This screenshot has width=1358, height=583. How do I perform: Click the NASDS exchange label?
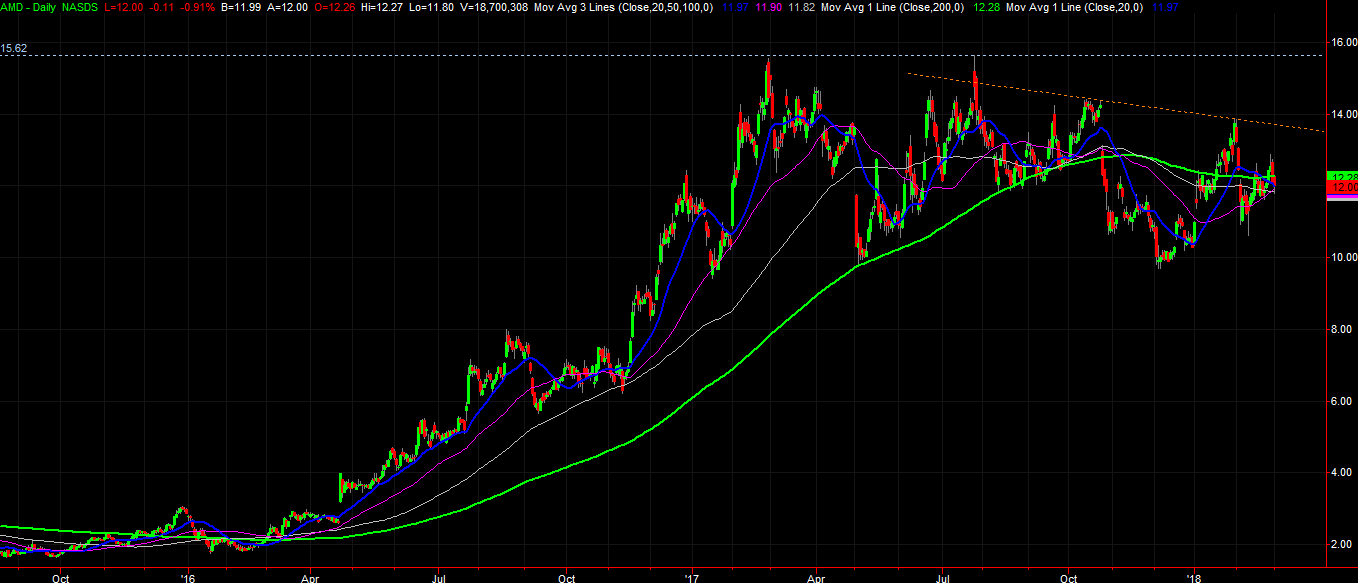tap(82, 7)
